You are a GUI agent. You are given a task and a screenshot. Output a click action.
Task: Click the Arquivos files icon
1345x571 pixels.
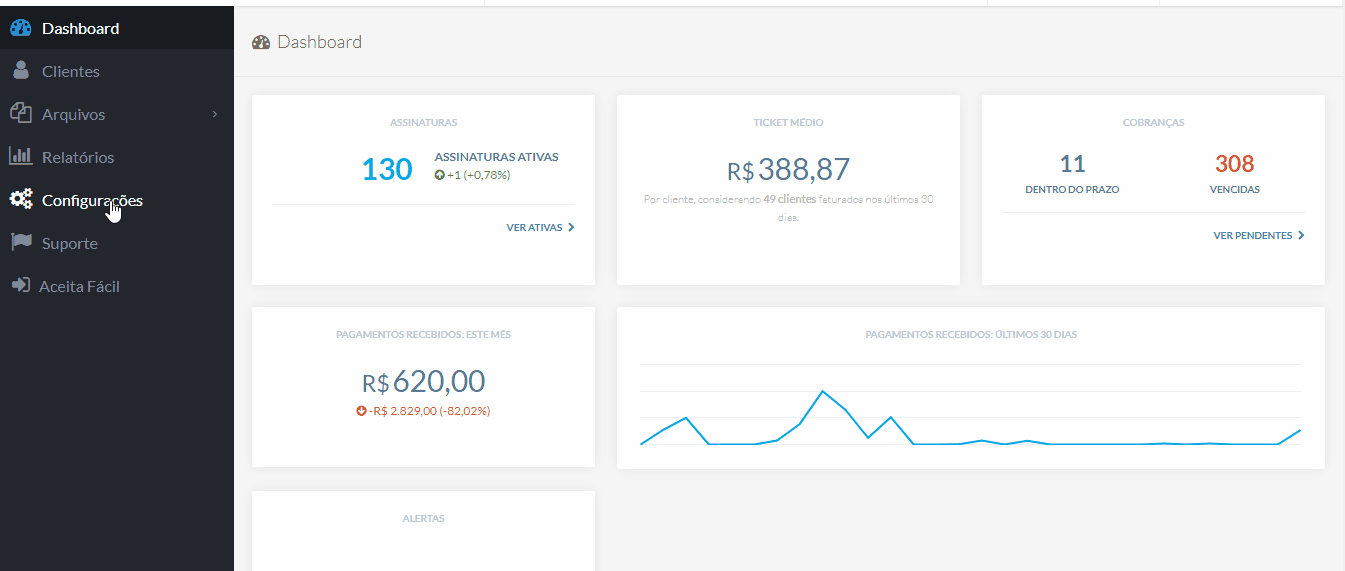tap(21, 114)
